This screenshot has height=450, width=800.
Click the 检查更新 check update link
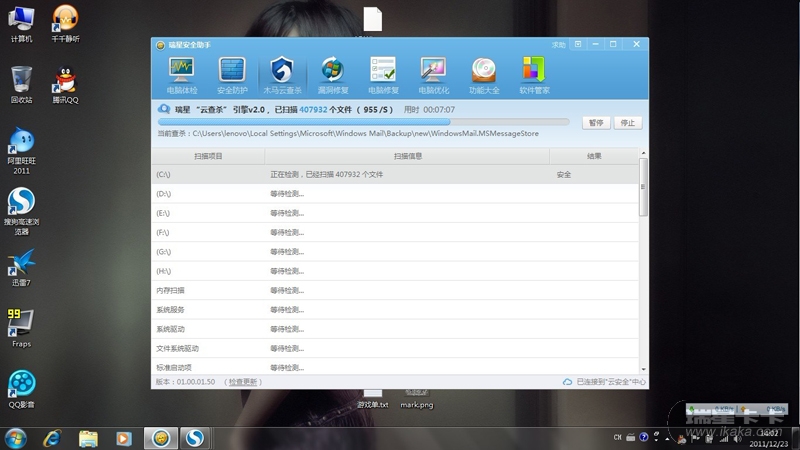(x=244, y=382)
